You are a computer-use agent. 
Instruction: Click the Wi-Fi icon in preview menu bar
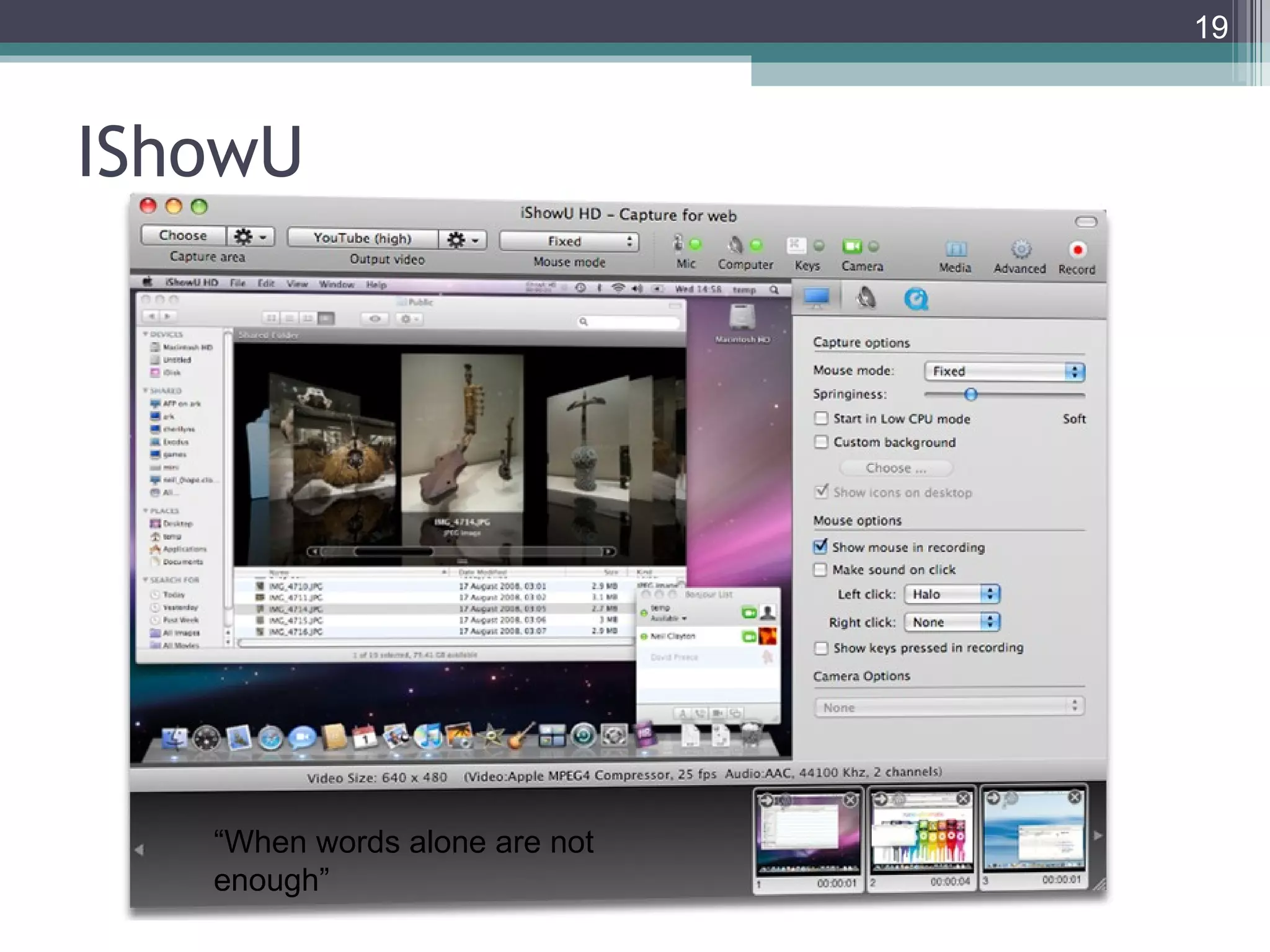click(x=618, y=288)
